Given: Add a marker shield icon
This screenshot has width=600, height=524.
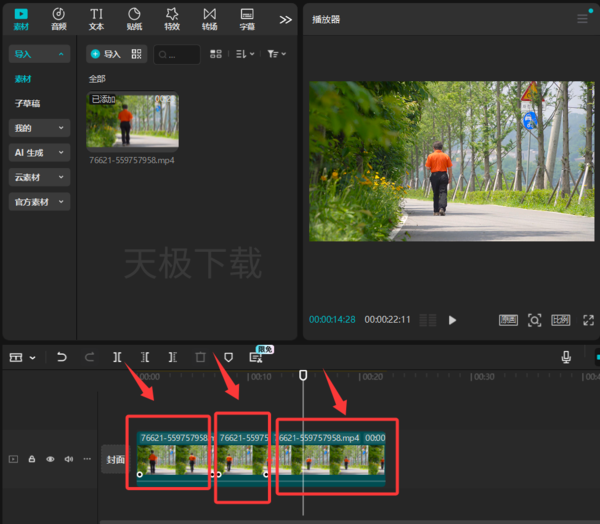Looking at the screenshot, I should (x=228, y=357).
